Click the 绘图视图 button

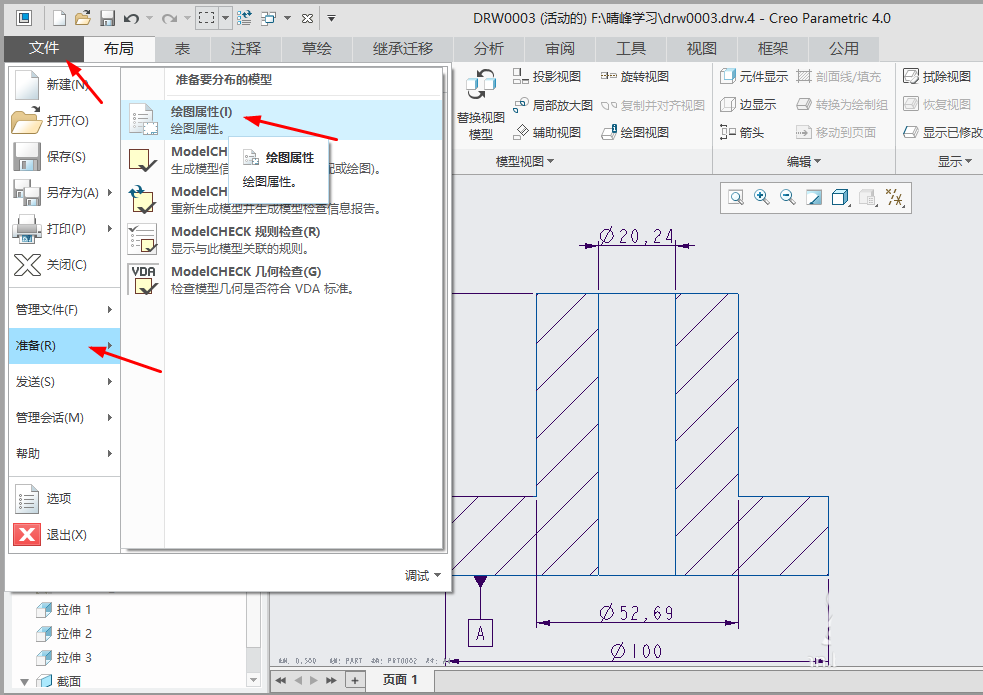pyautogui.click(x=634, y=132)
